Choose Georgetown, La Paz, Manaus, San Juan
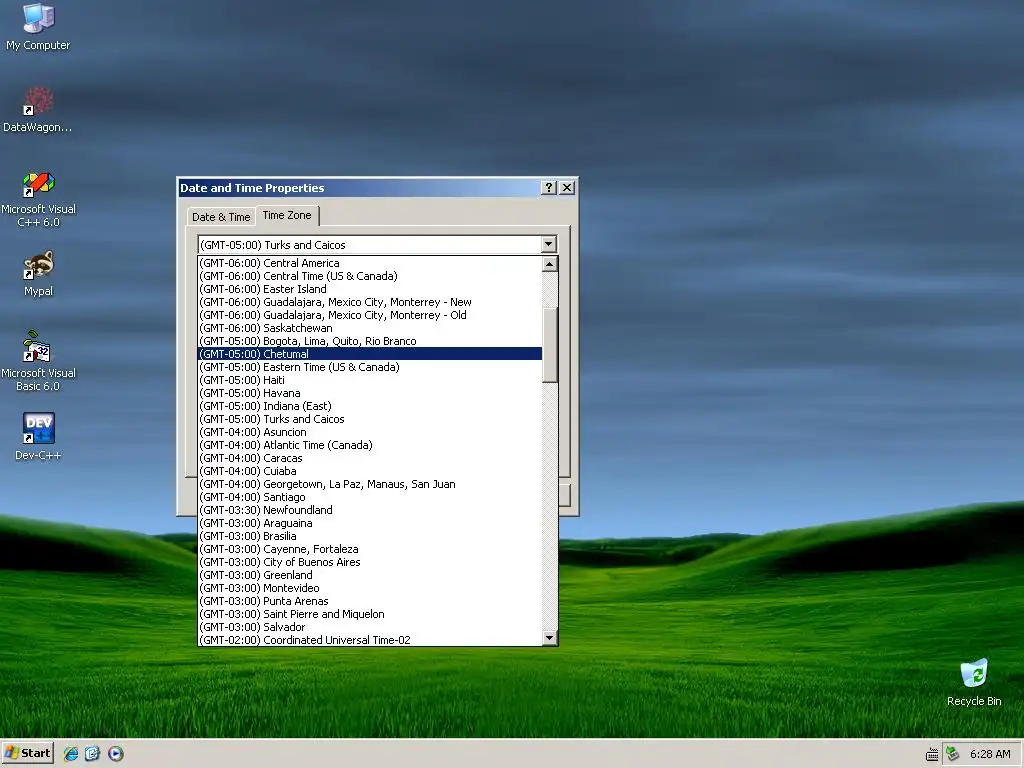The height and width of the screenshot is (768, 1024). pos(370,485)
